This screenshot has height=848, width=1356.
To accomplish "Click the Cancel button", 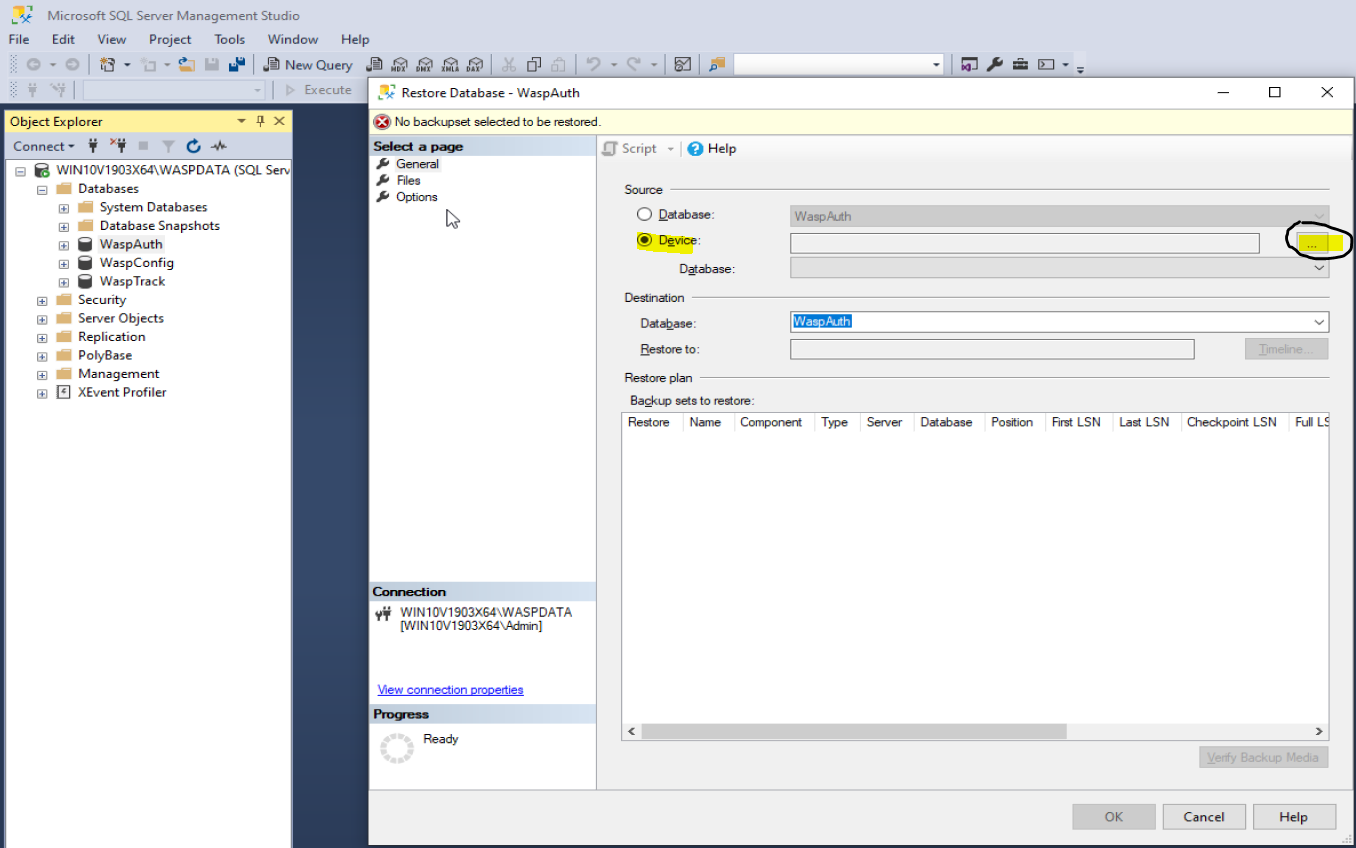I will 1203,817.
